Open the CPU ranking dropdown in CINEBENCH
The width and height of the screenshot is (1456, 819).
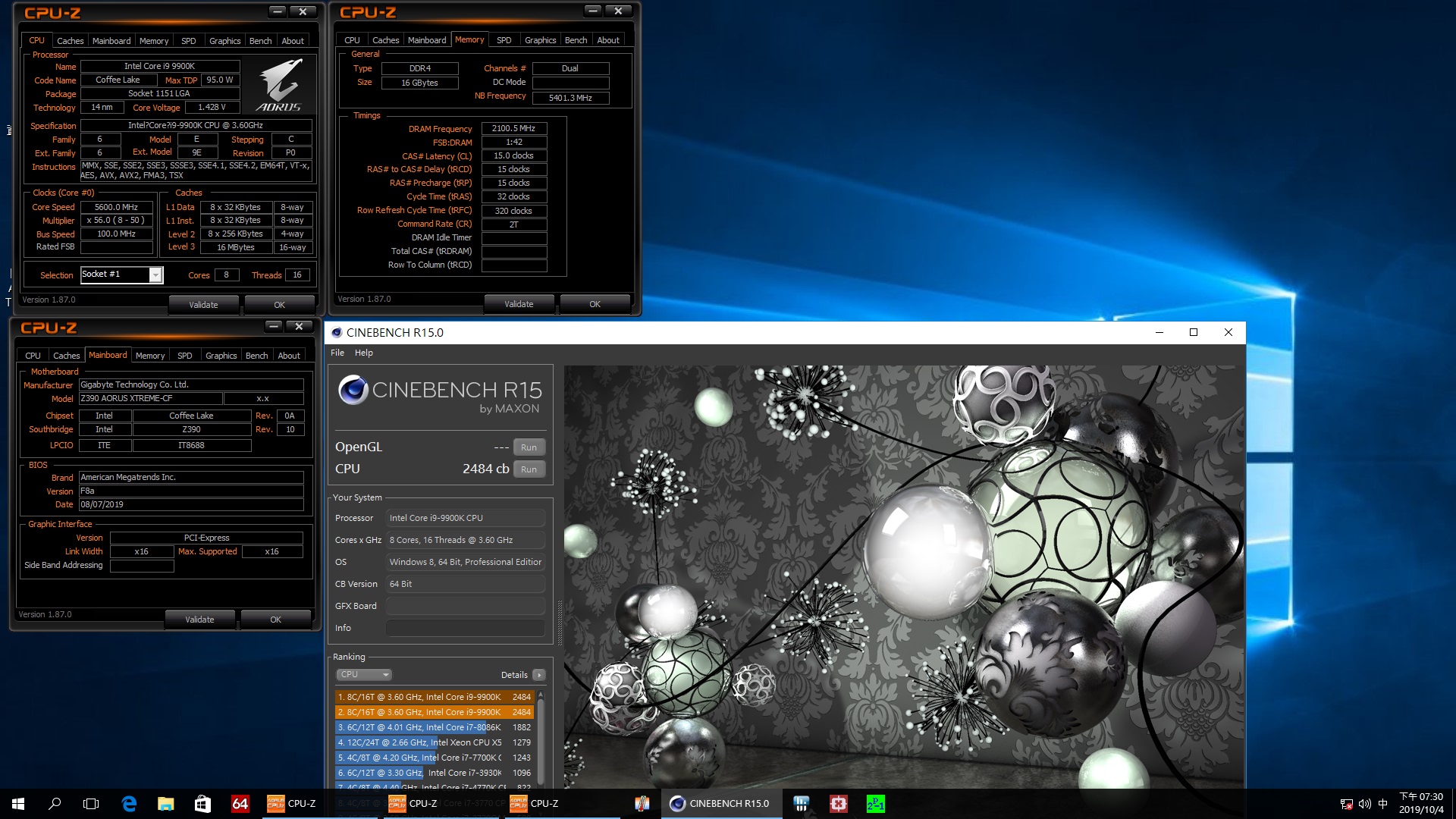tap(364, 674)
